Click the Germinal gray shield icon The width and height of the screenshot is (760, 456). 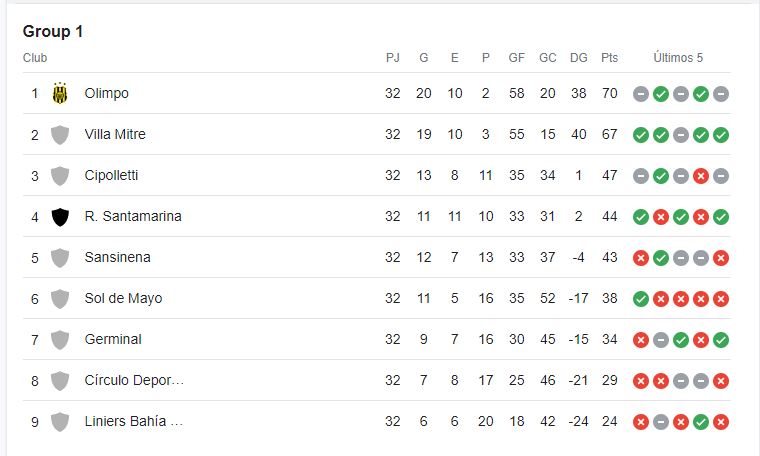point(60,340)
